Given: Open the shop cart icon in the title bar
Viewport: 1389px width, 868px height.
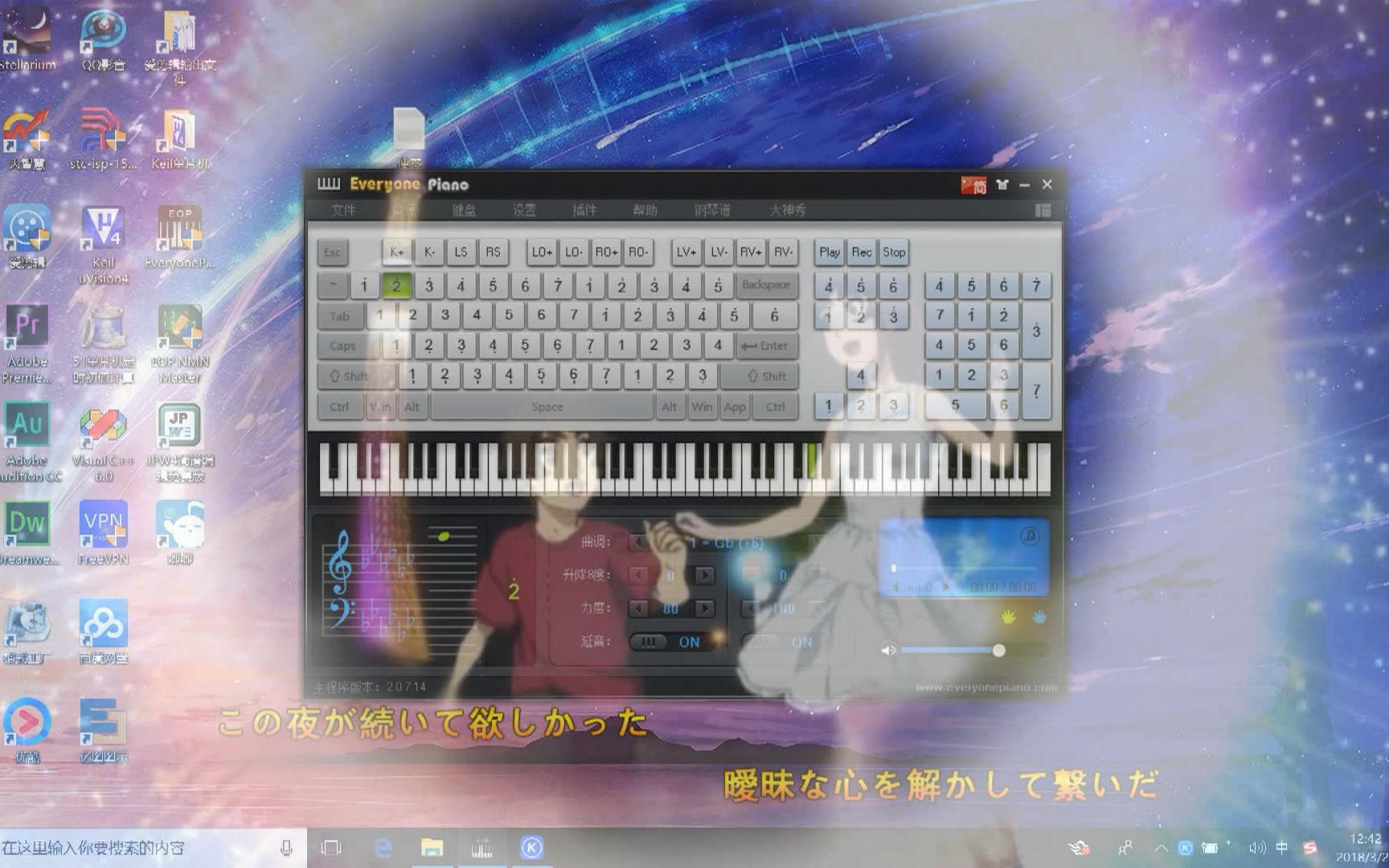Looking at the screenshot, I should point(1002,184).
